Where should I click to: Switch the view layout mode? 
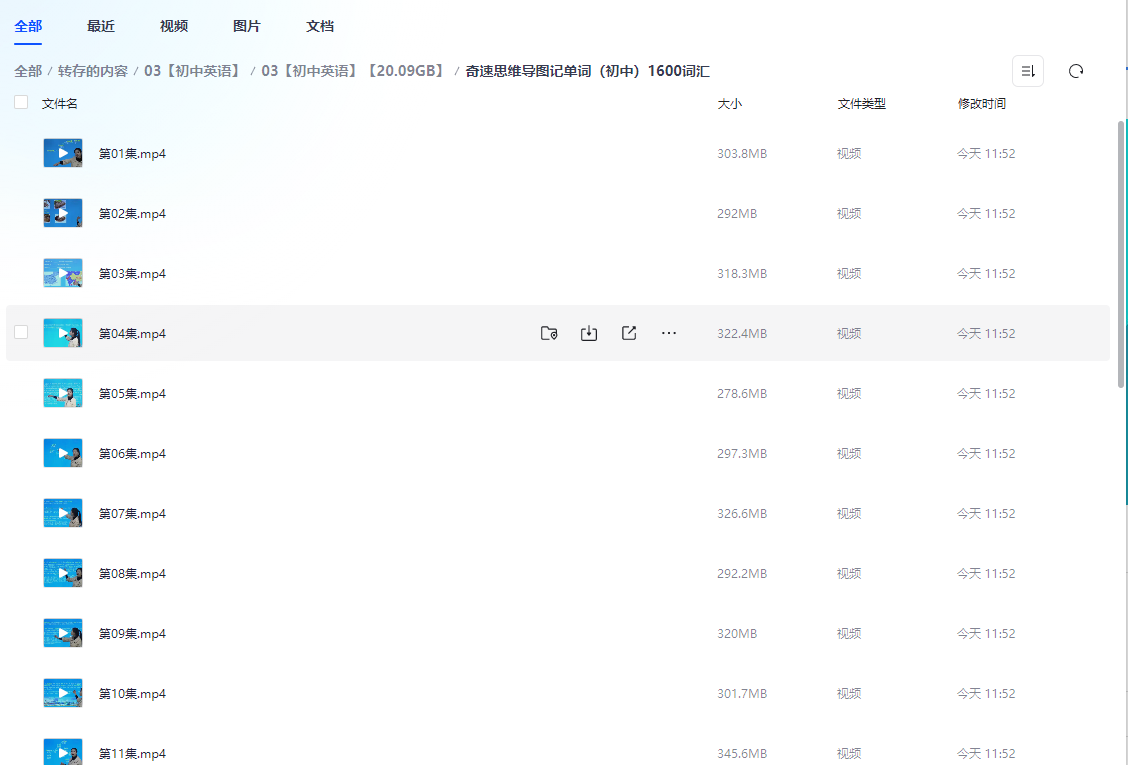(x=1027, y=70)
